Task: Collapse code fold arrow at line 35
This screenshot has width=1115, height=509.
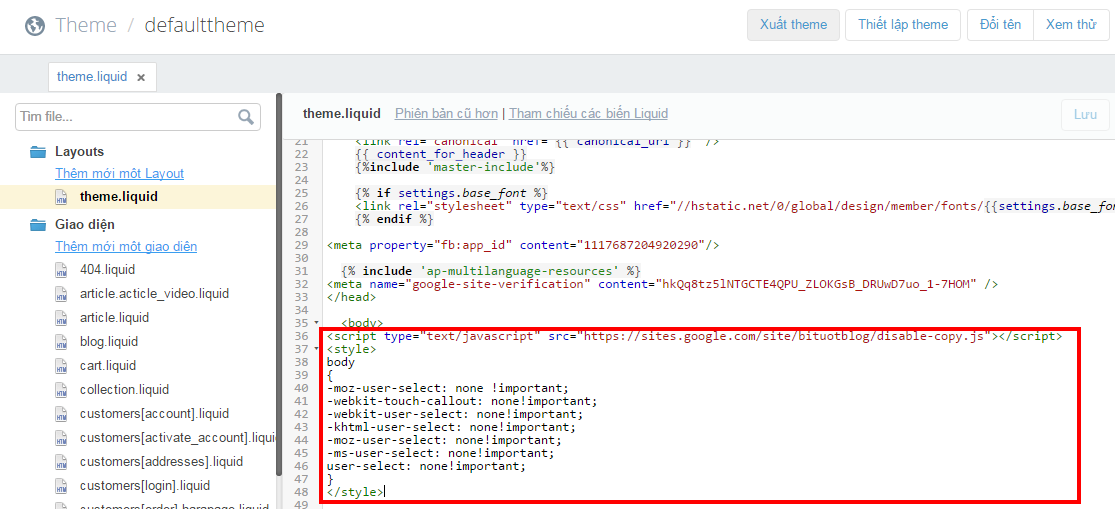Action: tap(316, 323)
